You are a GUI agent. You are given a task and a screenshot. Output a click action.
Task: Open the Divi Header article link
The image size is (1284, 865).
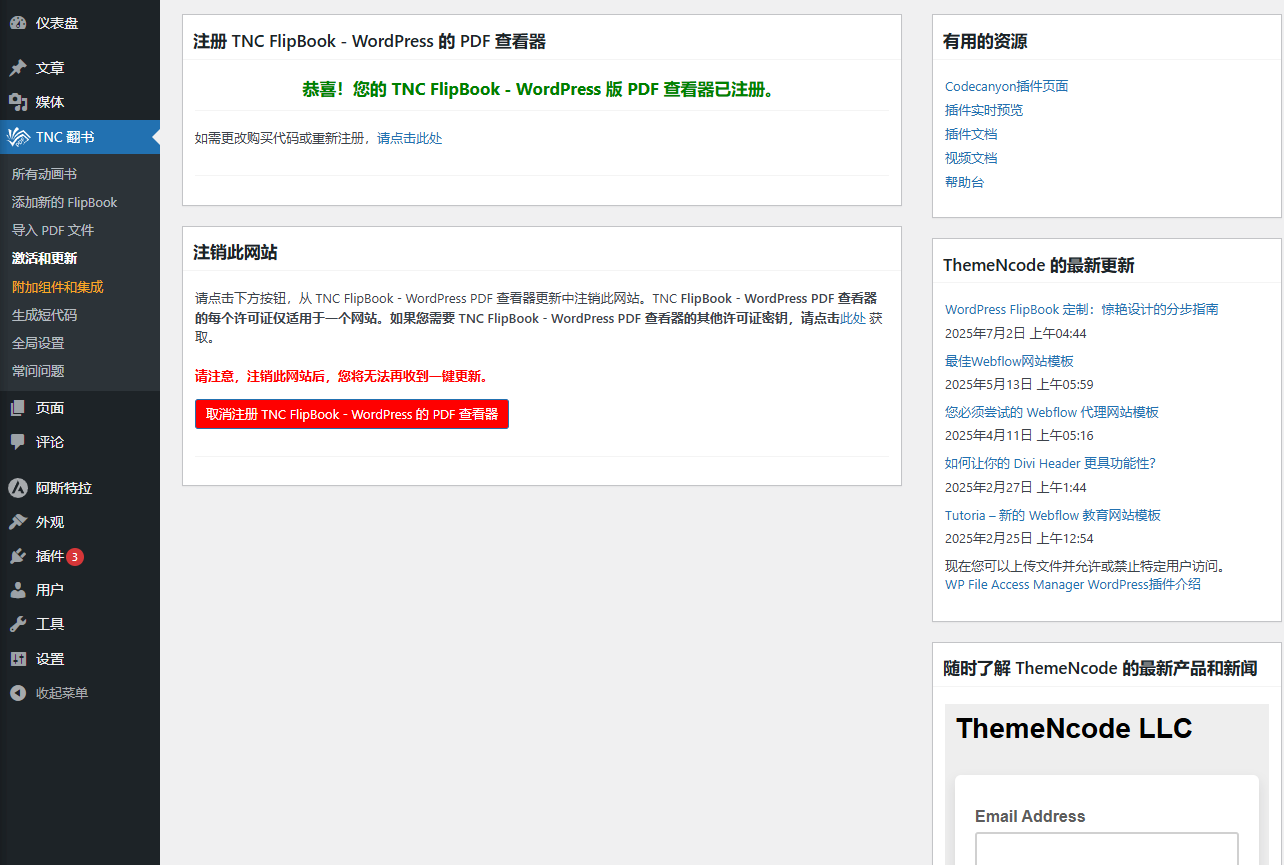(1050, 463)
